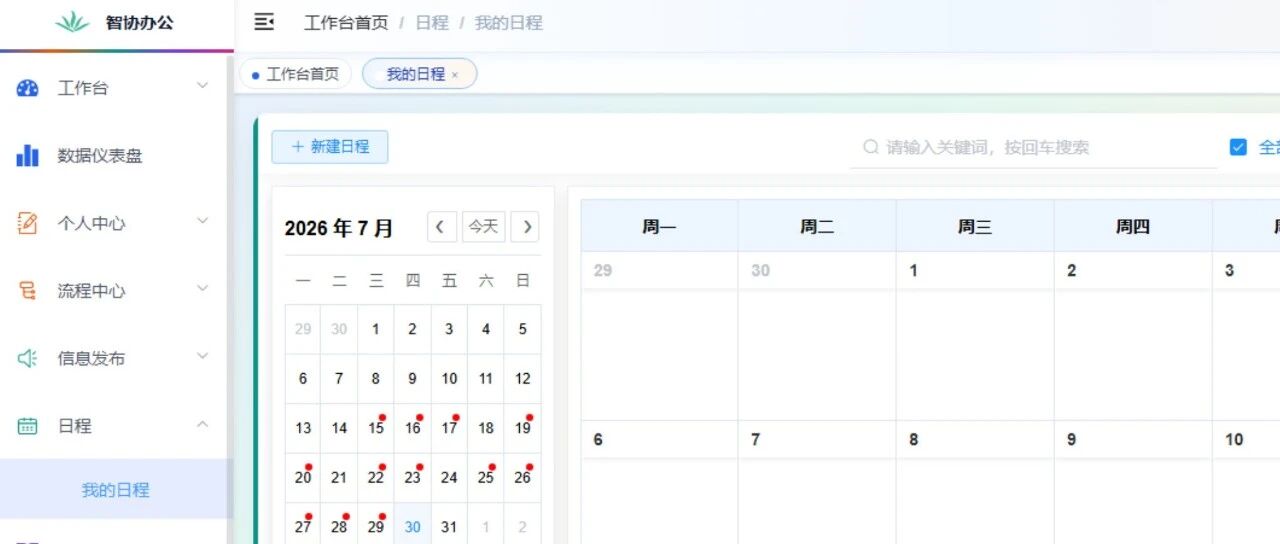The height and width of the screenshot is (544, 1280).
Task: Select day 17 in the mini calendar
Action: (x=449, y=428)
